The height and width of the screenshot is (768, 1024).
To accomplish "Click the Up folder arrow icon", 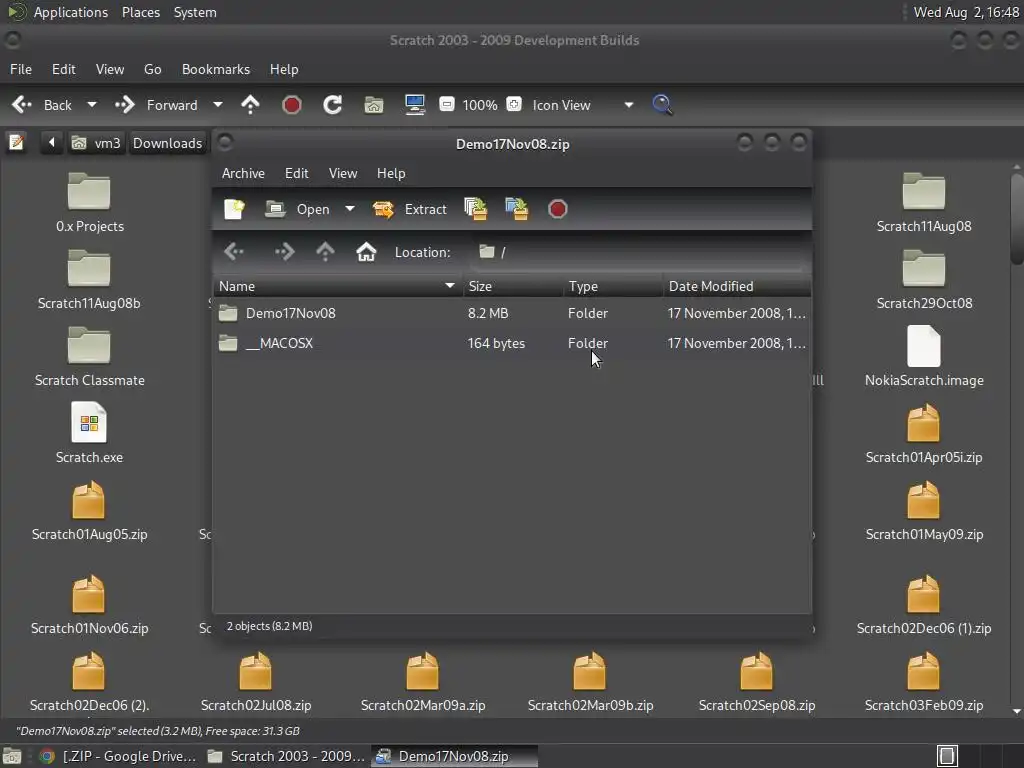I will pos(250,105).
